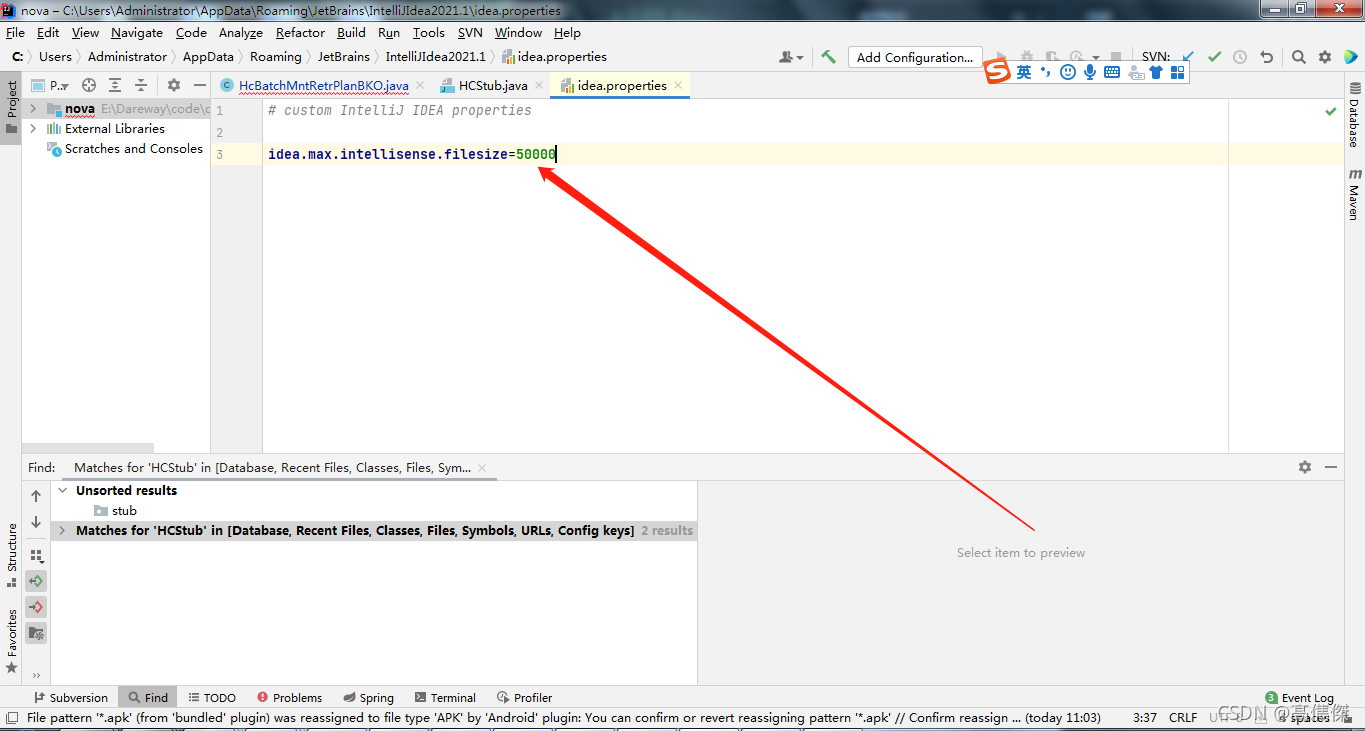Click the SVN Revert icon
1365x731 pixels.
tap(1266, 57)
